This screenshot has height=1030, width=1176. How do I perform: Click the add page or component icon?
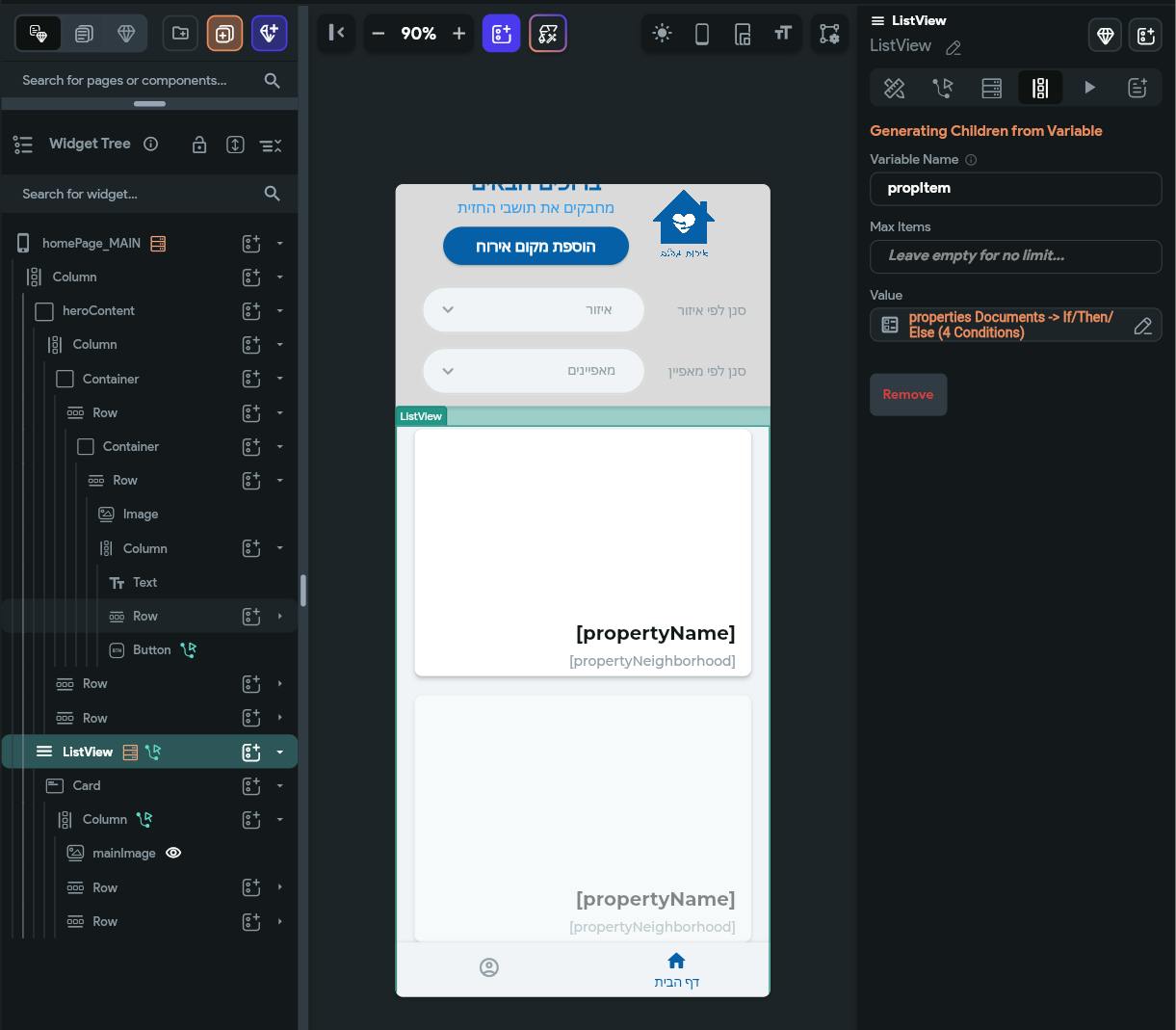coord(224,34)
